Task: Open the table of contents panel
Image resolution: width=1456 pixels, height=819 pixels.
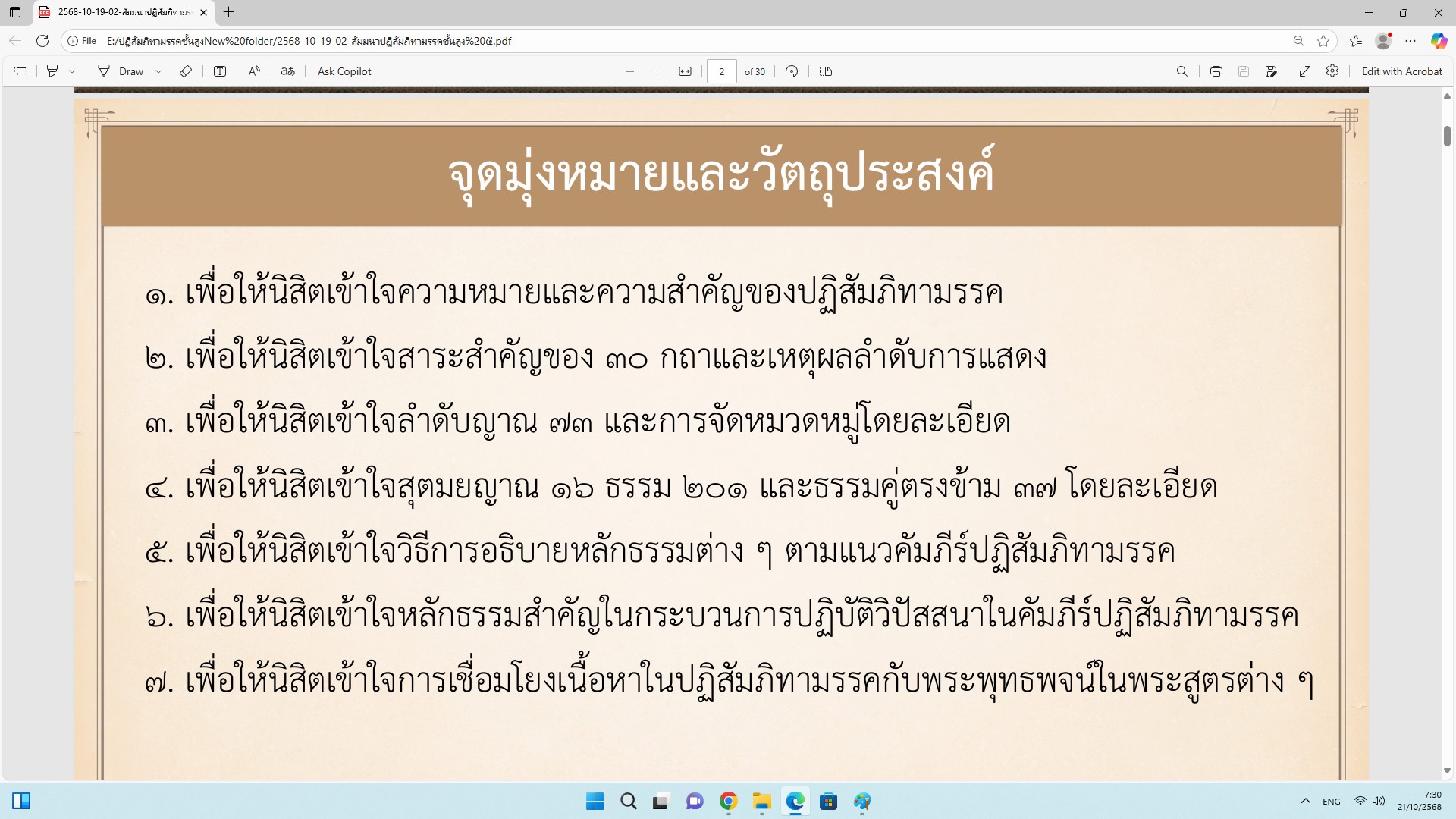Action: pyautogui.click(x=20, y=71)
